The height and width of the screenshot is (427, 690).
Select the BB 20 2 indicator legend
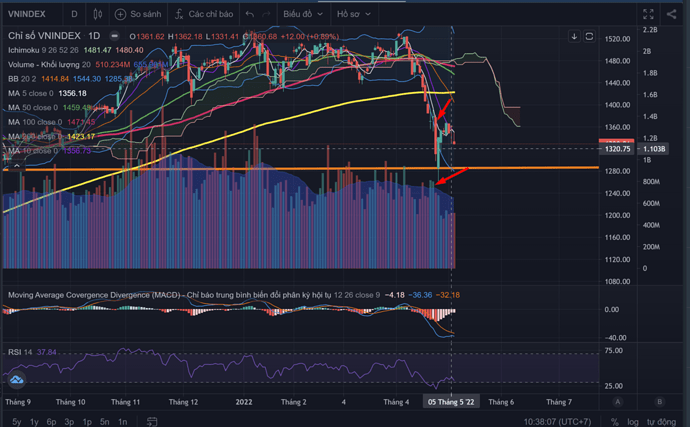[22, 79]
